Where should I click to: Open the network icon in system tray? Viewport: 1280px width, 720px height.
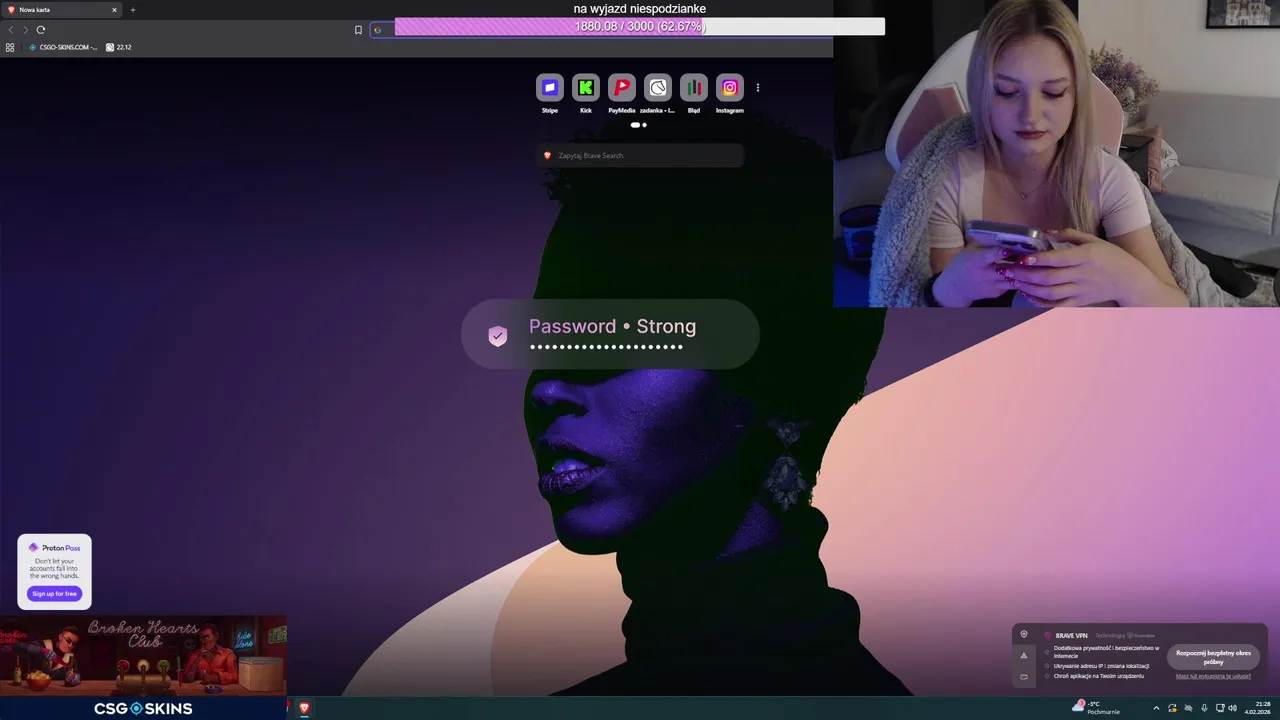[x=1218, y=708]
